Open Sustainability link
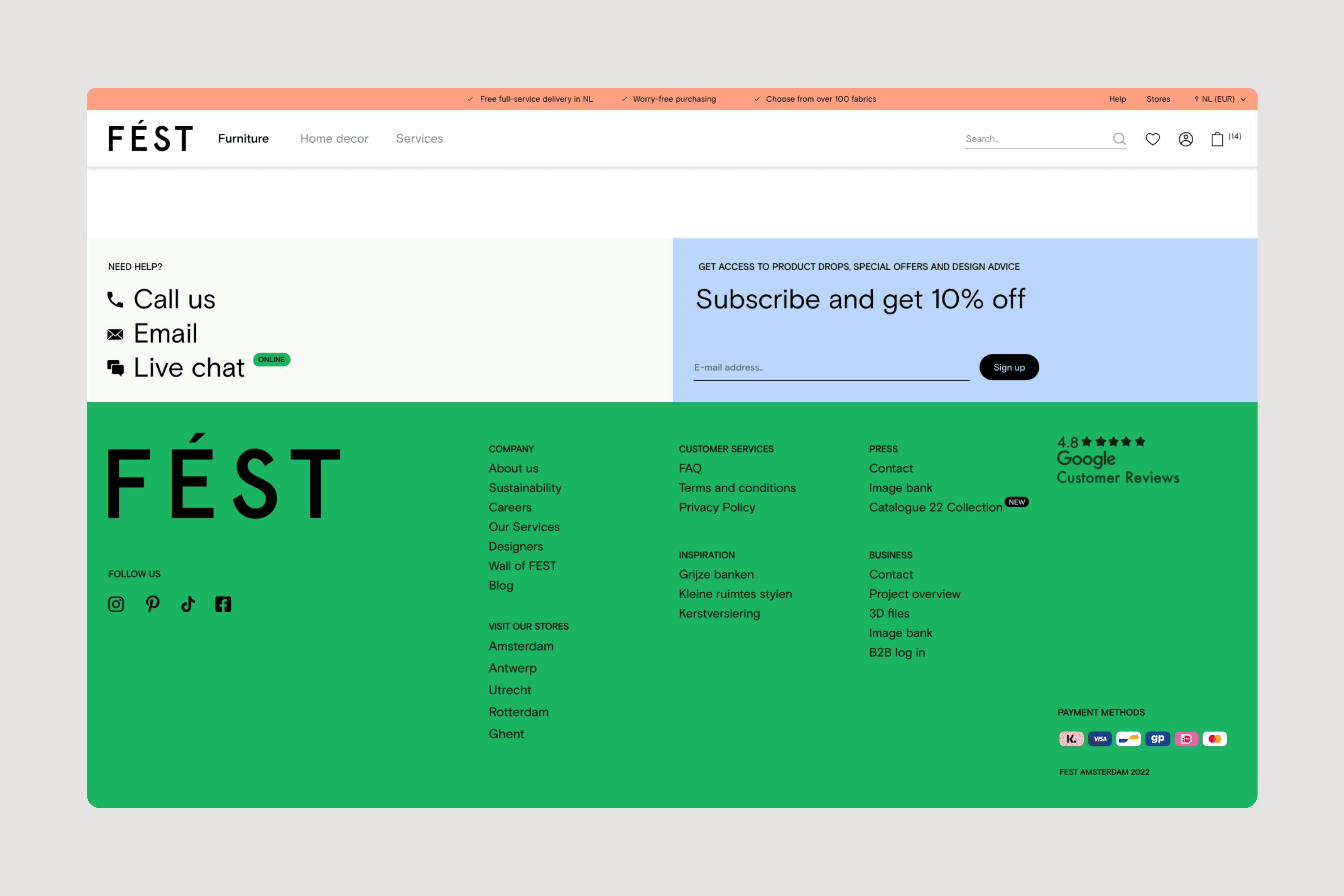 coord(525,488)
